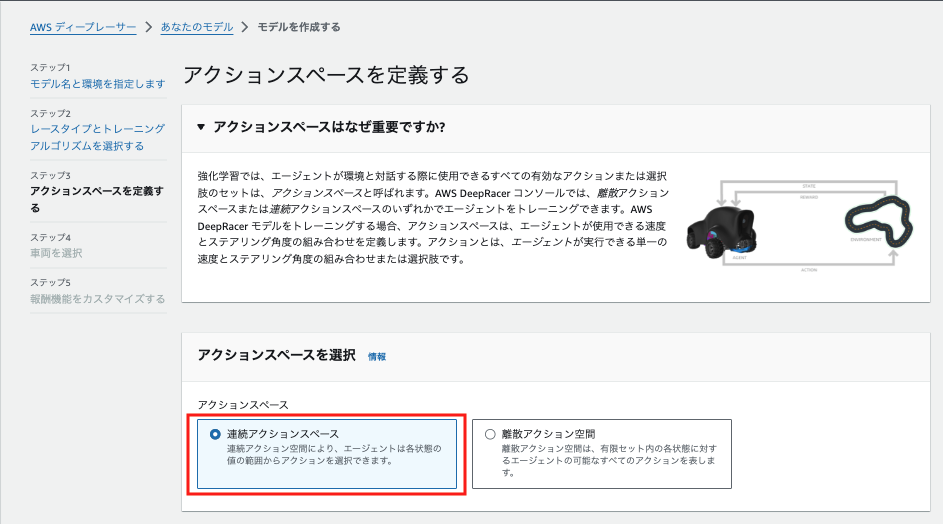The image size is (943, 524).
Task: Click the DeepRacer car agent illustration
Action: click(x=722, y=233)
